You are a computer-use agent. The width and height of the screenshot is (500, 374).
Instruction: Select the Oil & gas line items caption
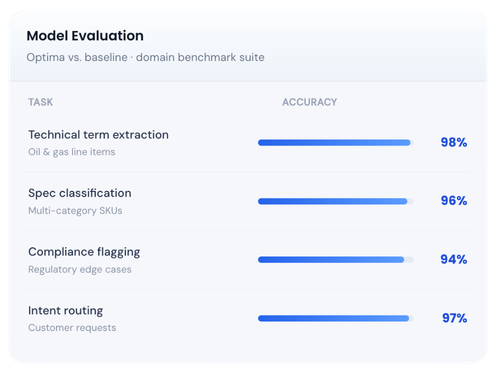coord(72,152)
